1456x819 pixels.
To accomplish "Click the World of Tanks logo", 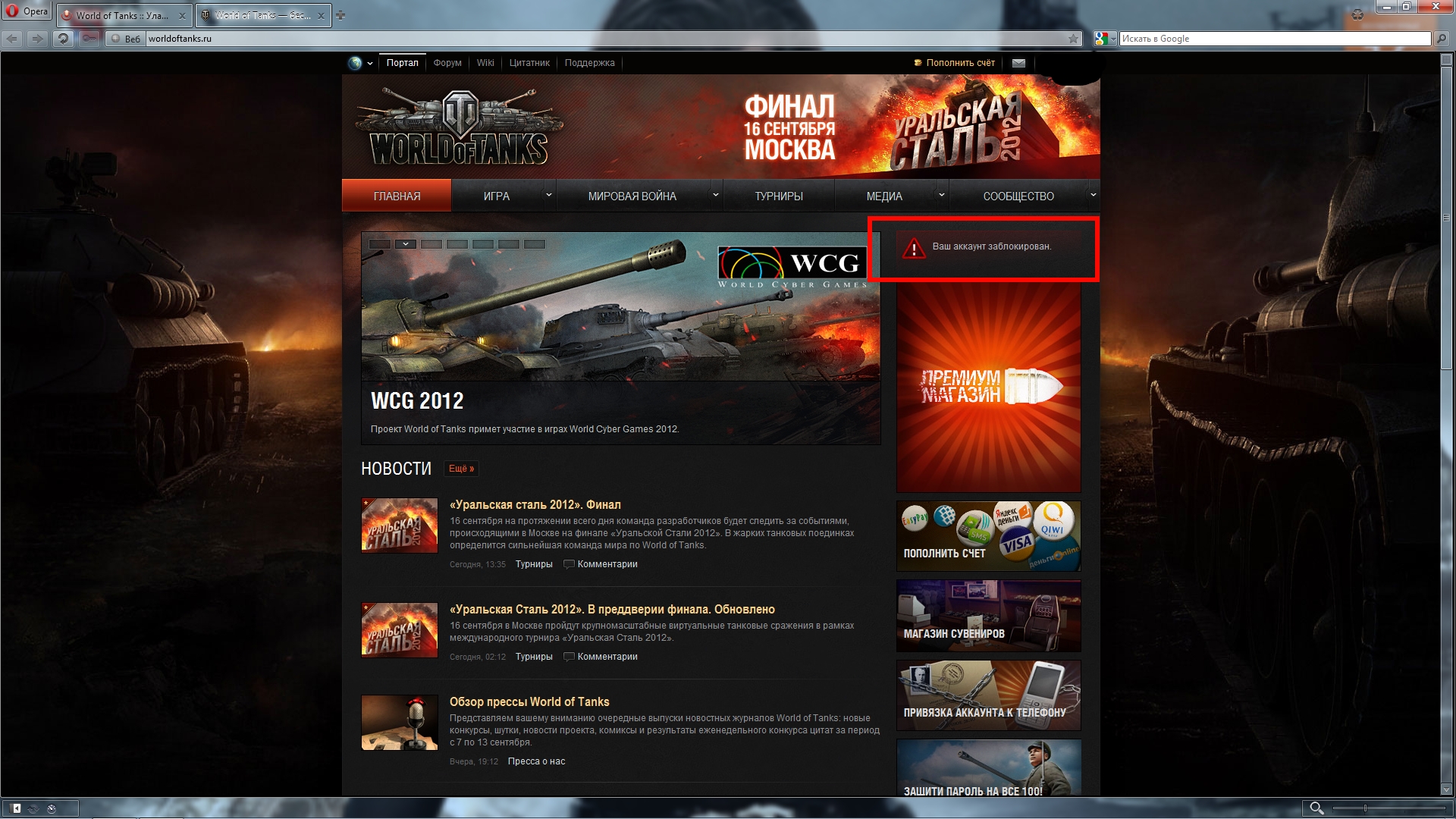I will (x=460, y=129).
